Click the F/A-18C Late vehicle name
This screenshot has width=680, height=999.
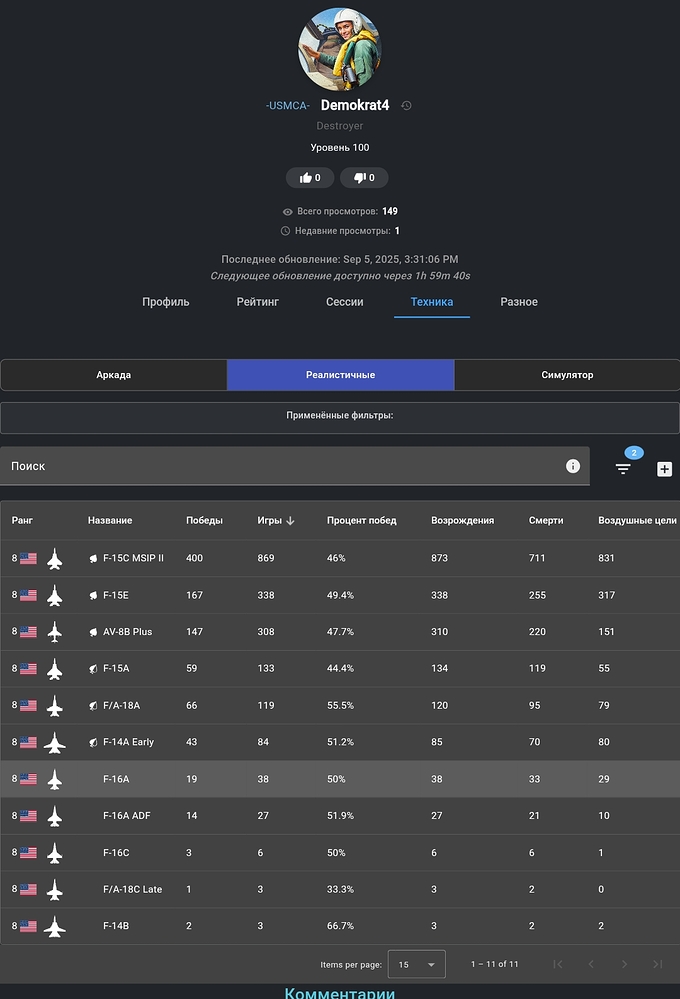tap(133, 889)
